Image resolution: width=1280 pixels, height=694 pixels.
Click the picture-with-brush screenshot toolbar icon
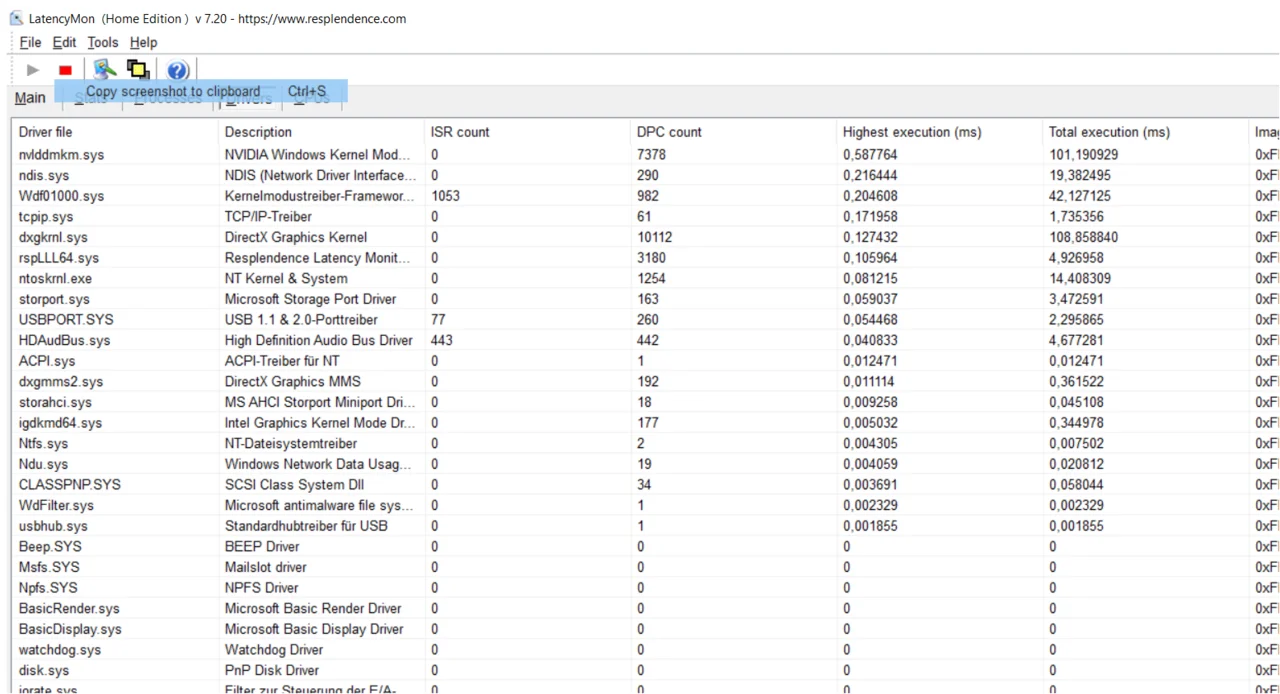click(x=104, y=69)
